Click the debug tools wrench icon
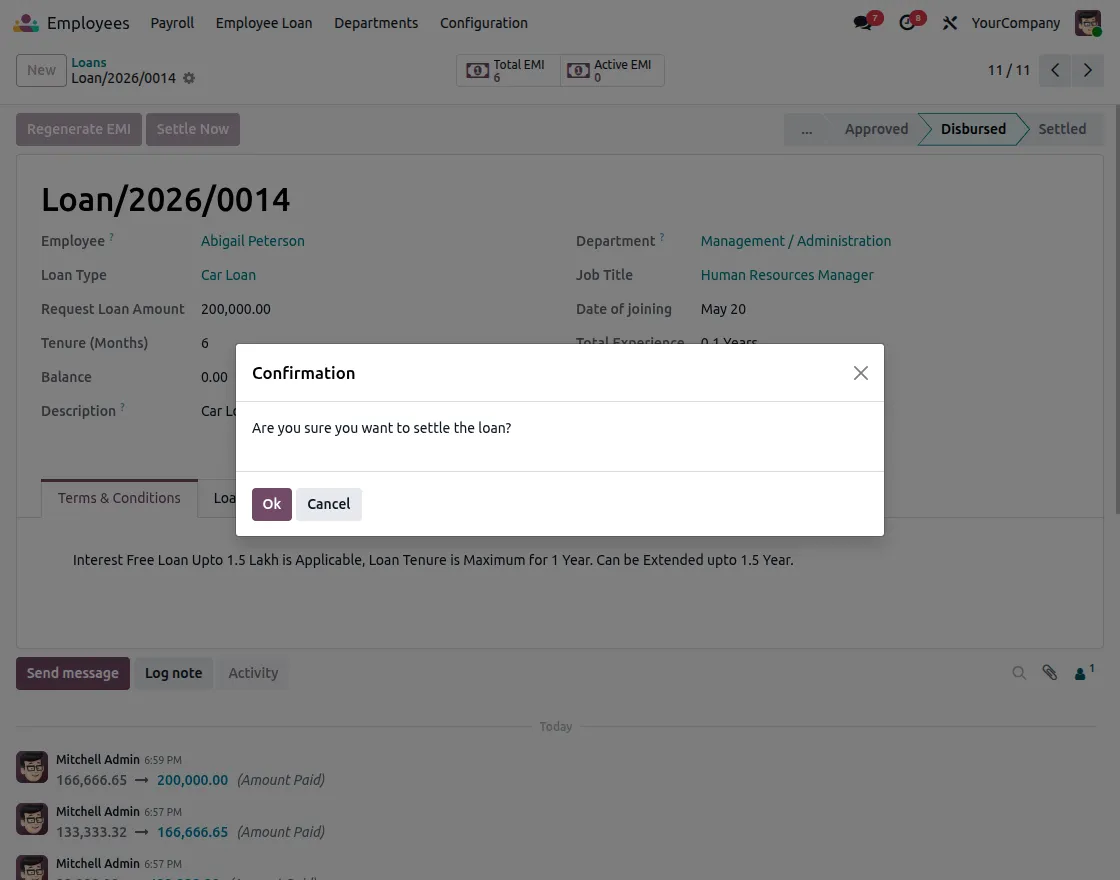Image resolution: width=1120 pixels, height=880 pixels. click(949, 23)
